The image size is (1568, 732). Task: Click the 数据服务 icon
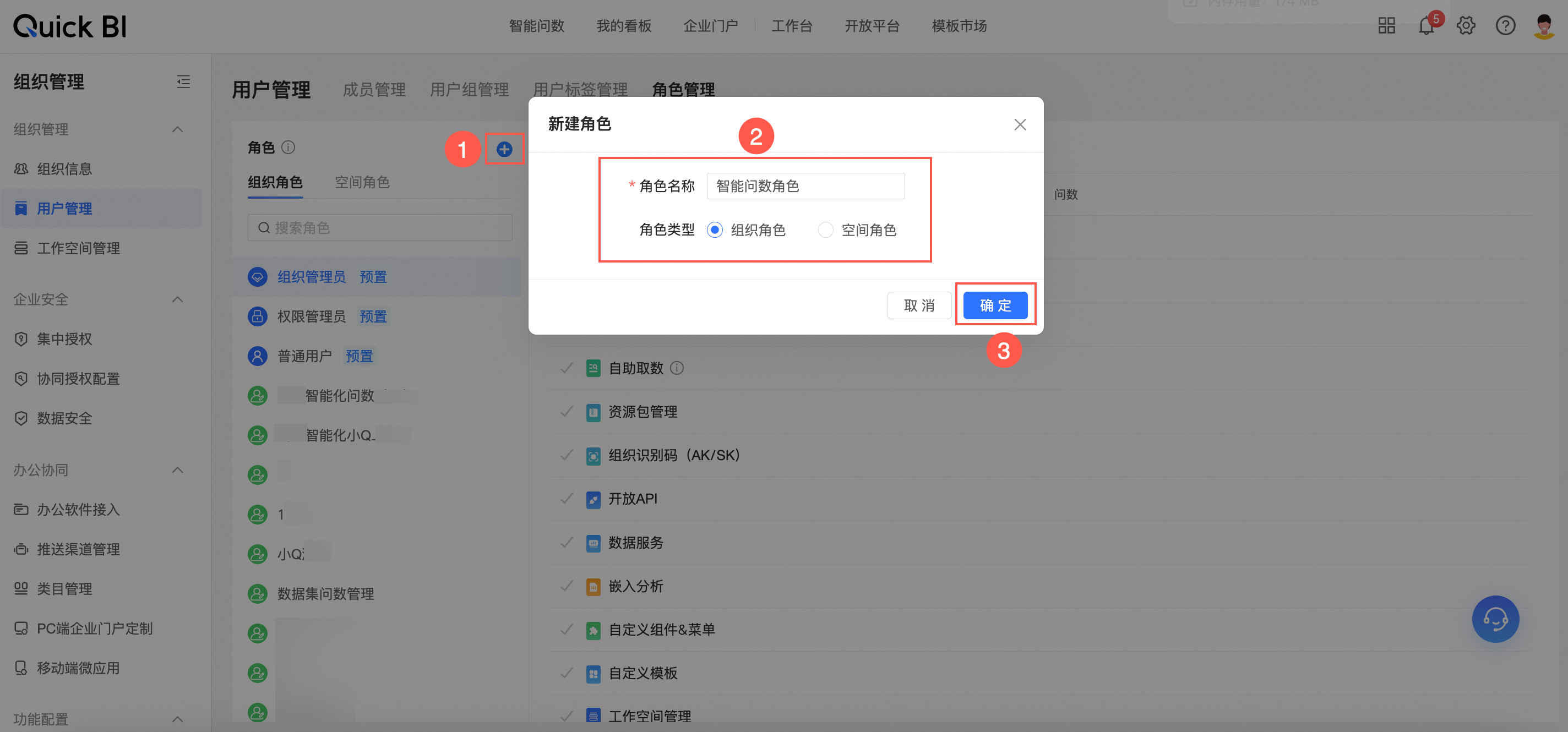coord(593,543)
